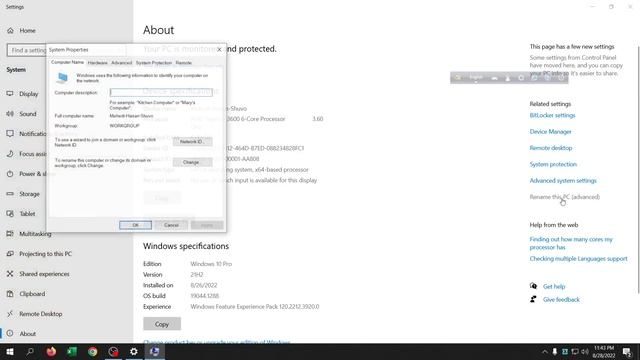Click the Network ID button
The height and width of the screenshot is (360, 640).
(192, 142)
